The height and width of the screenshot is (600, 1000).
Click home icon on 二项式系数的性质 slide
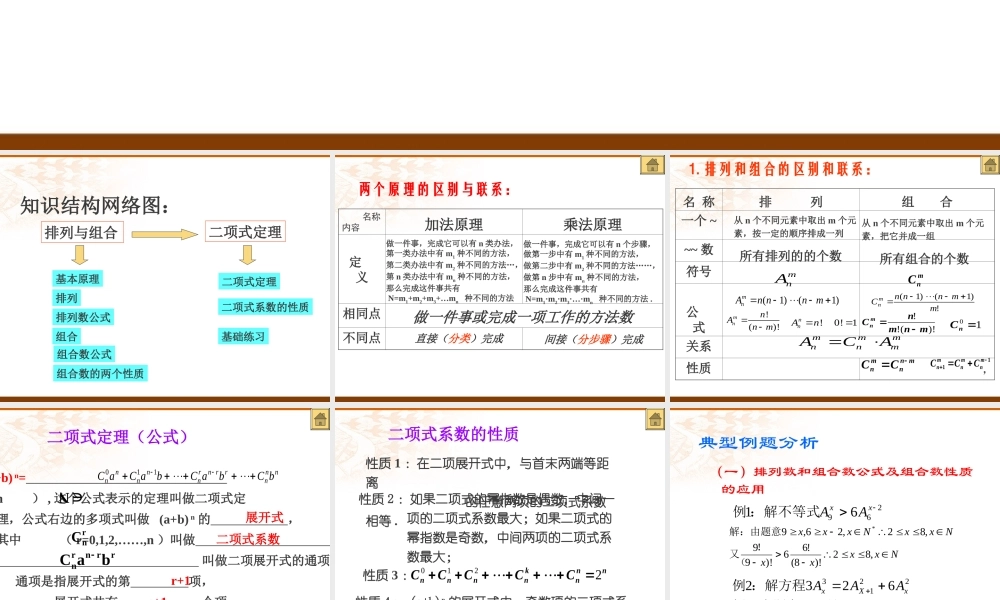[x=654, y=419]
